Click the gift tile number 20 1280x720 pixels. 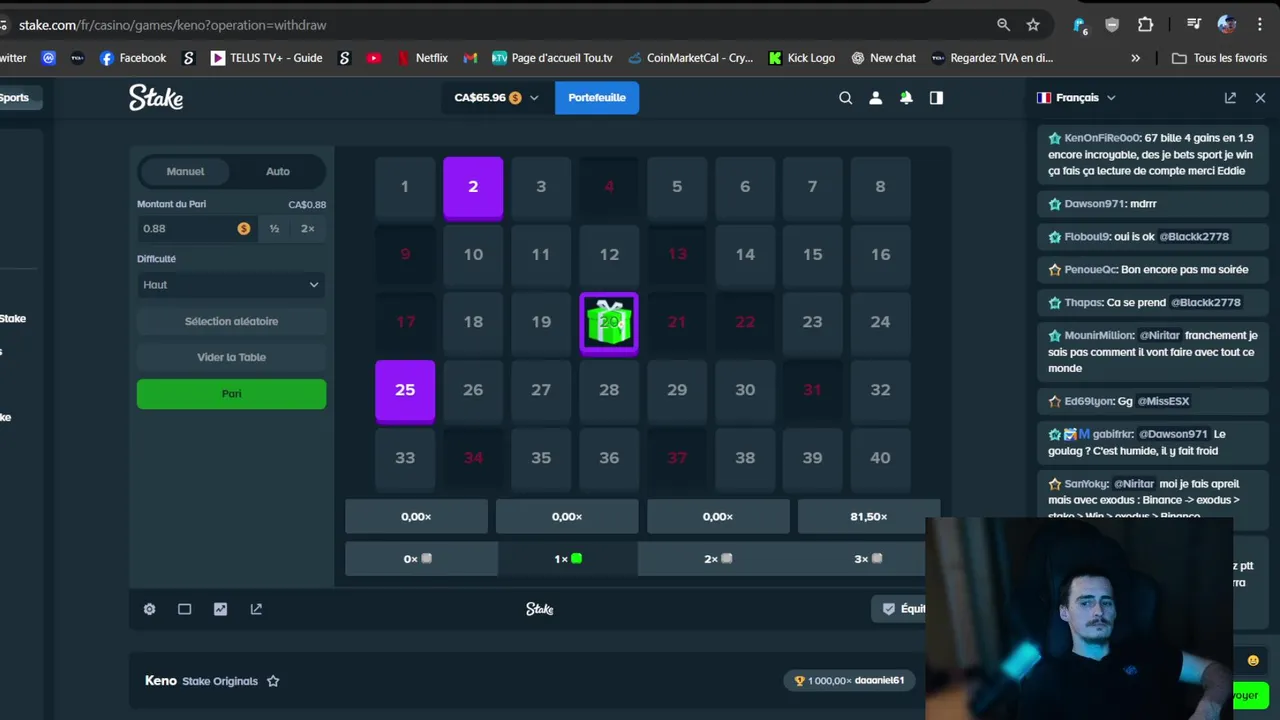pyautogui.click(x=609, y=322)
